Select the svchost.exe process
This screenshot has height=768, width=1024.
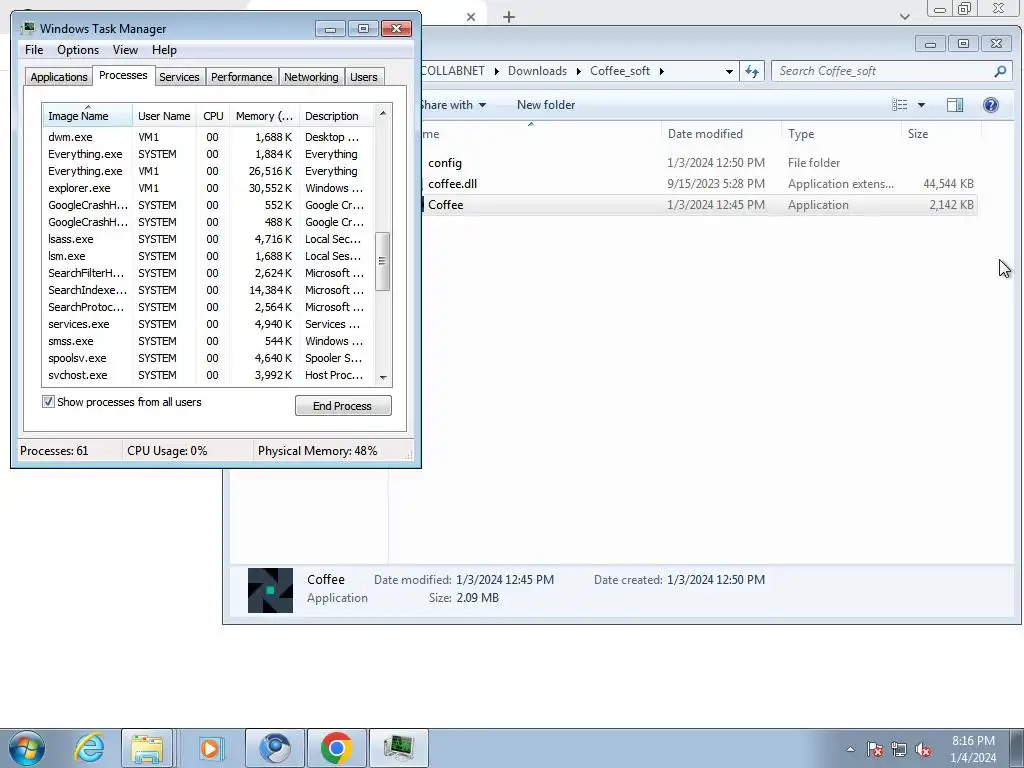(x=208, y=375)
